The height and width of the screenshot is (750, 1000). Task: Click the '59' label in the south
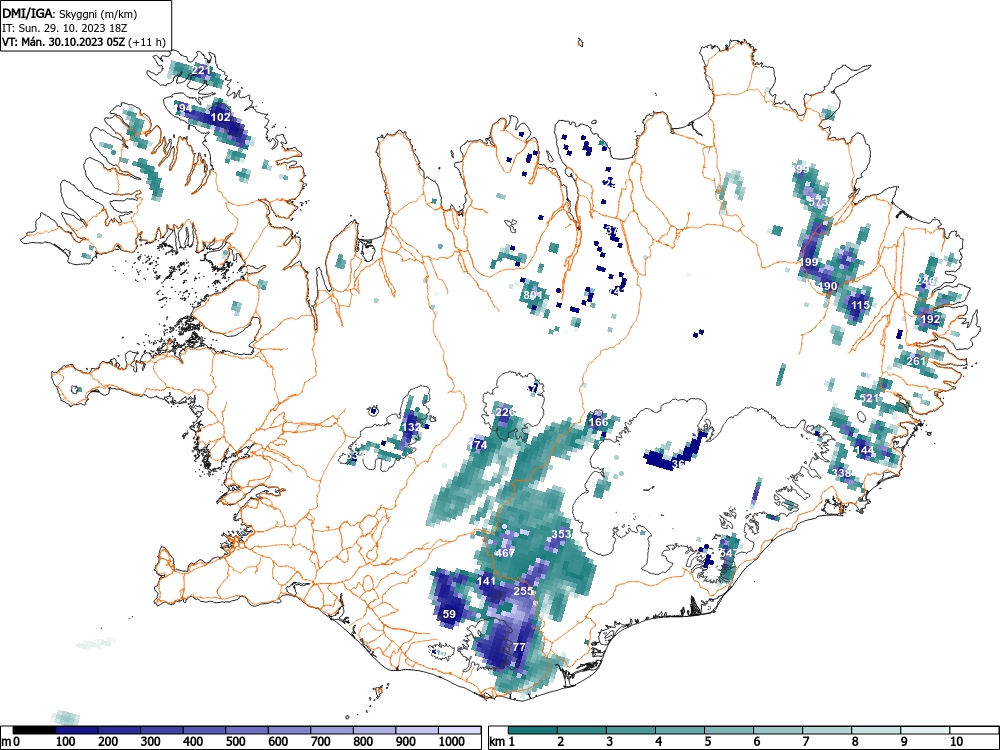tap(449, 614)
